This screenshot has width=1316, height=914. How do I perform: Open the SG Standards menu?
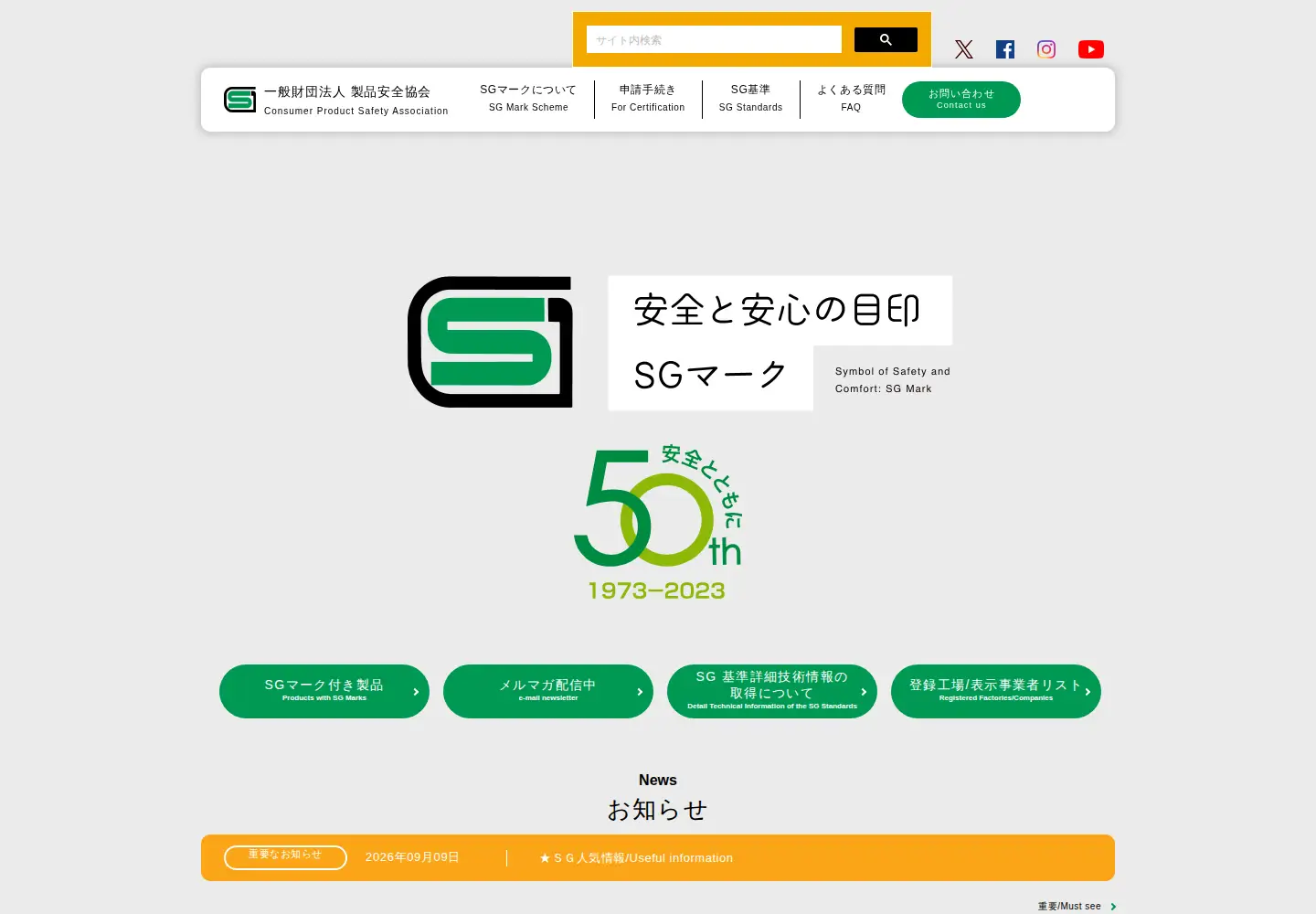click(x=750, y=99)
